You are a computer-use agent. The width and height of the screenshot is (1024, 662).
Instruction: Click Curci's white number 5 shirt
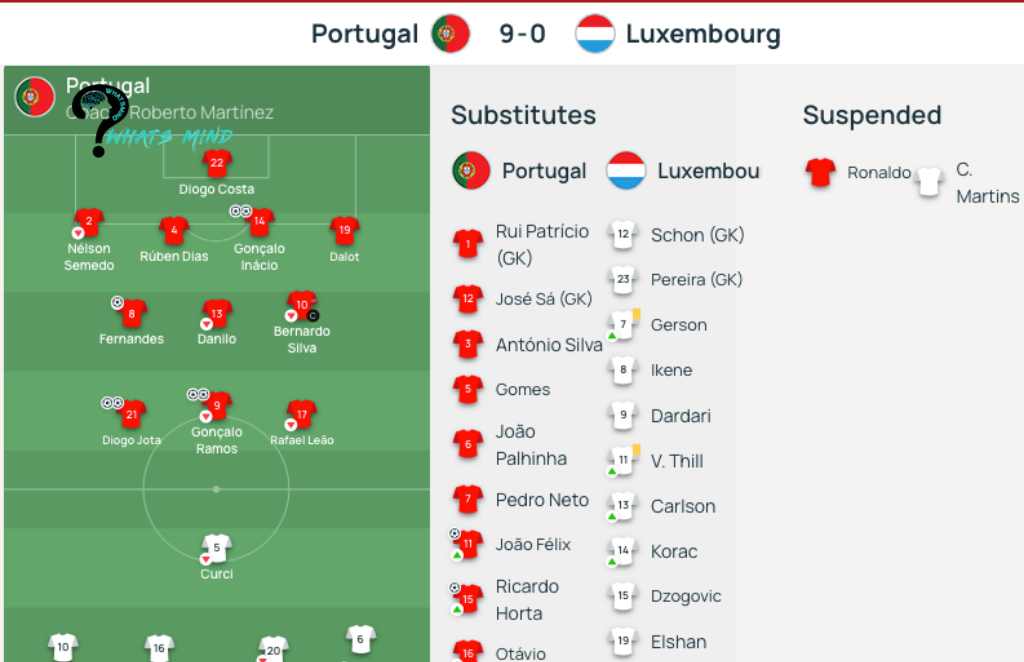click(217, 548)
